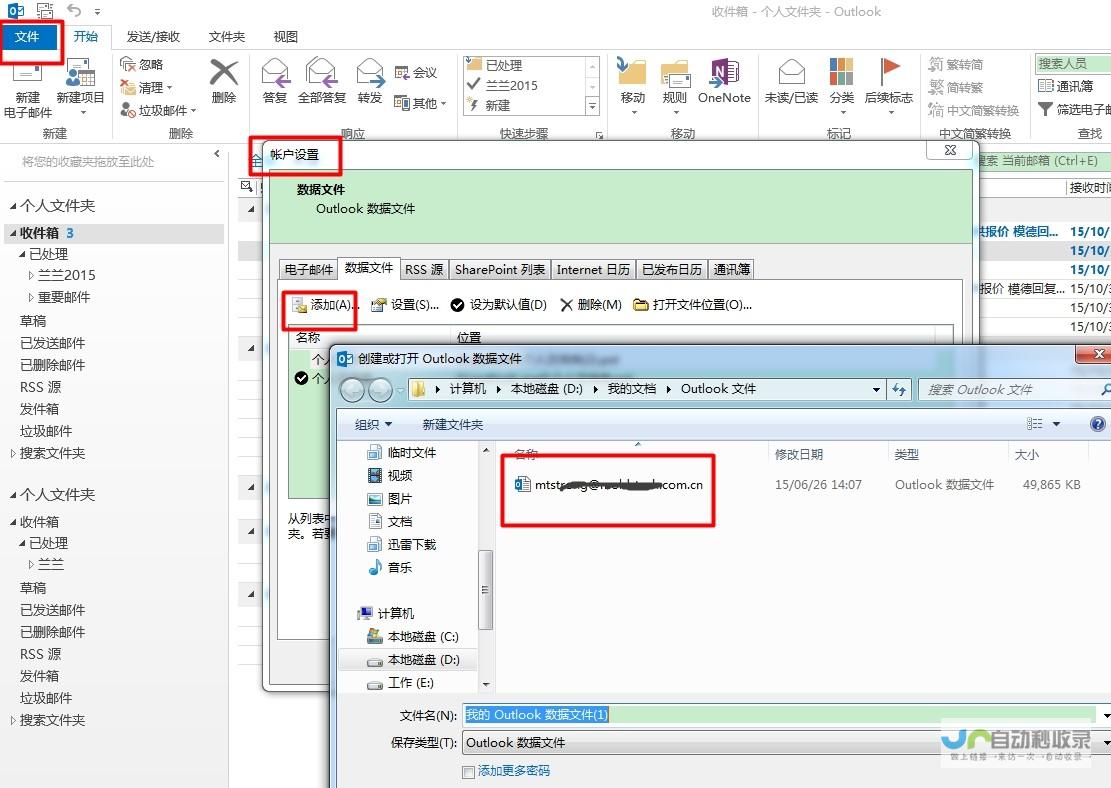This screenshot has width=1111, height=788.
Task: Open the Organize dropdown in file dialog
Action: (373, 424)
